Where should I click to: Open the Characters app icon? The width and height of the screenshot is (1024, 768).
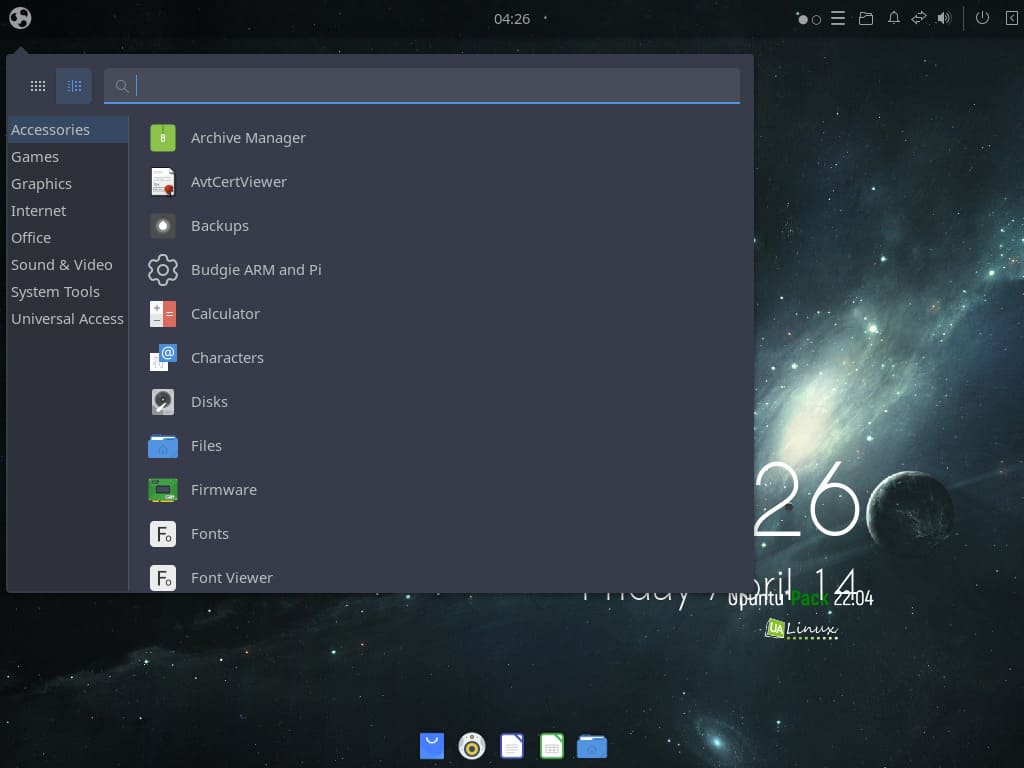click(x=163, y=358)
